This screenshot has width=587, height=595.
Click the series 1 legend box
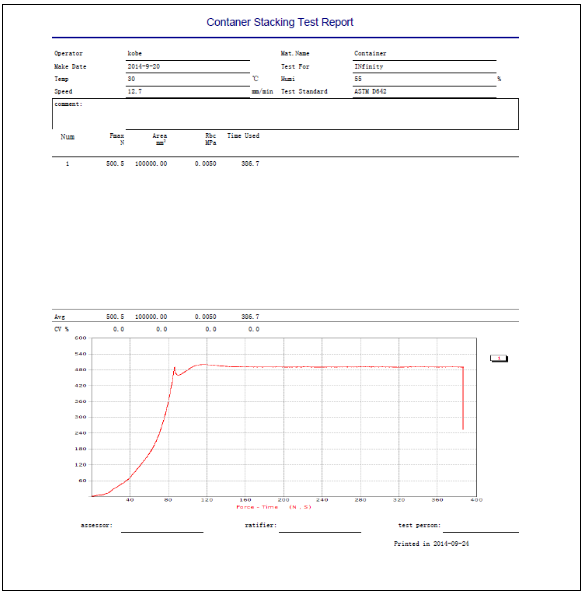pyautogui.click(x=499, y=358)
